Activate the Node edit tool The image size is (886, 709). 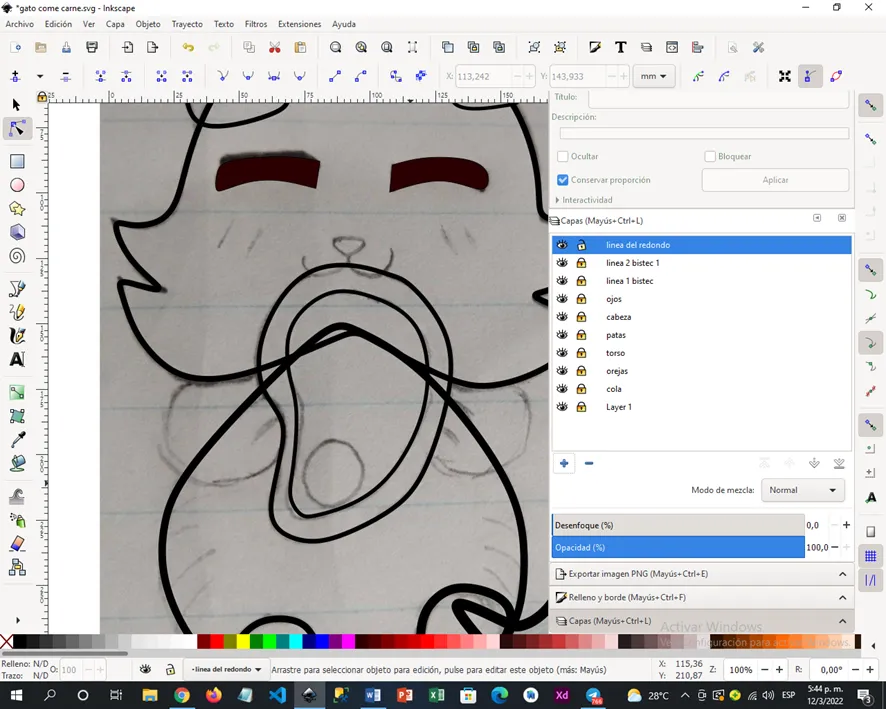coord(17,129)
